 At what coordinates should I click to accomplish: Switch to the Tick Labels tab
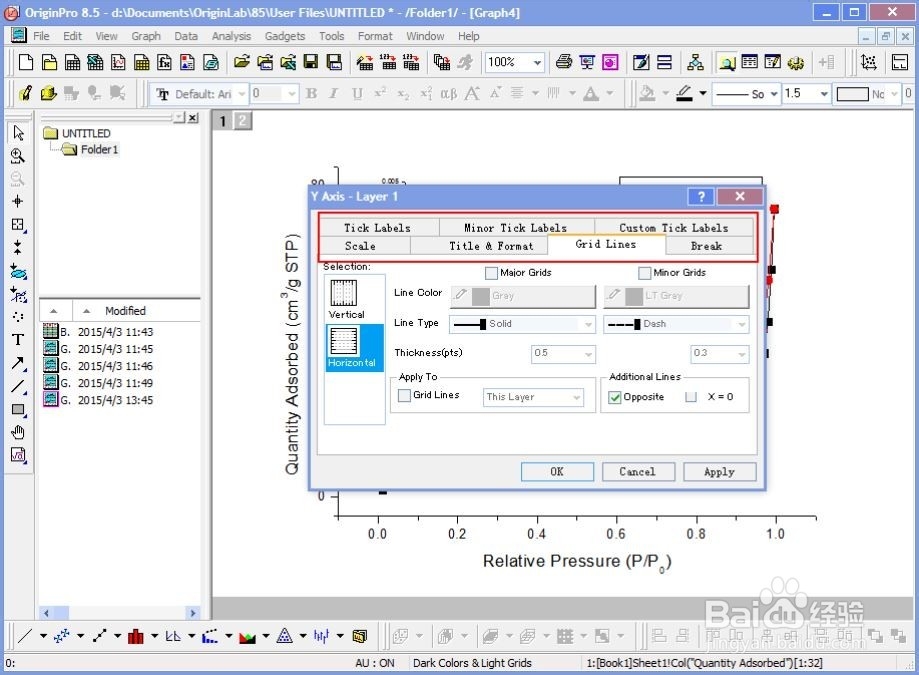377,228
